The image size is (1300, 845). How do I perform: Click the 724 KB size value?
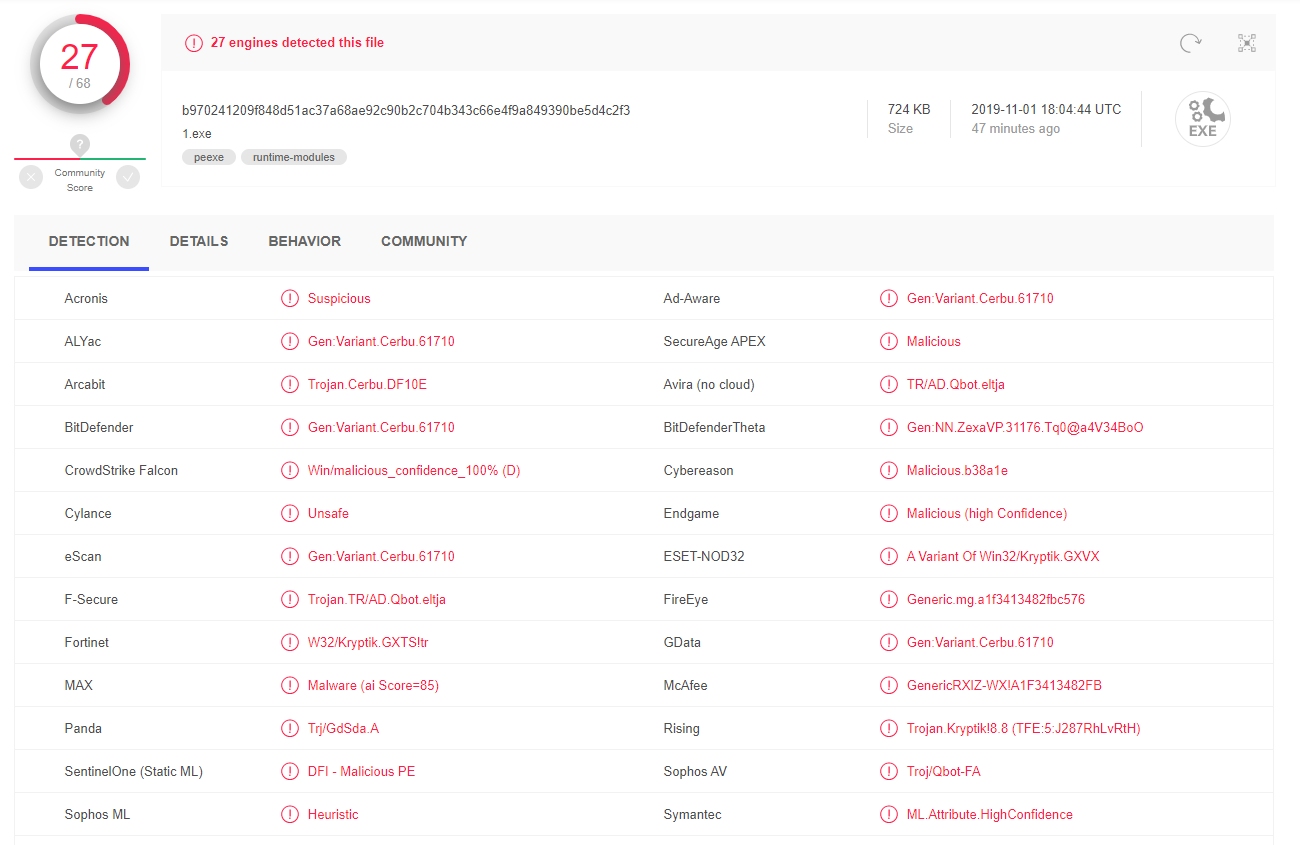pyautogui.click(x=909, y=109)
